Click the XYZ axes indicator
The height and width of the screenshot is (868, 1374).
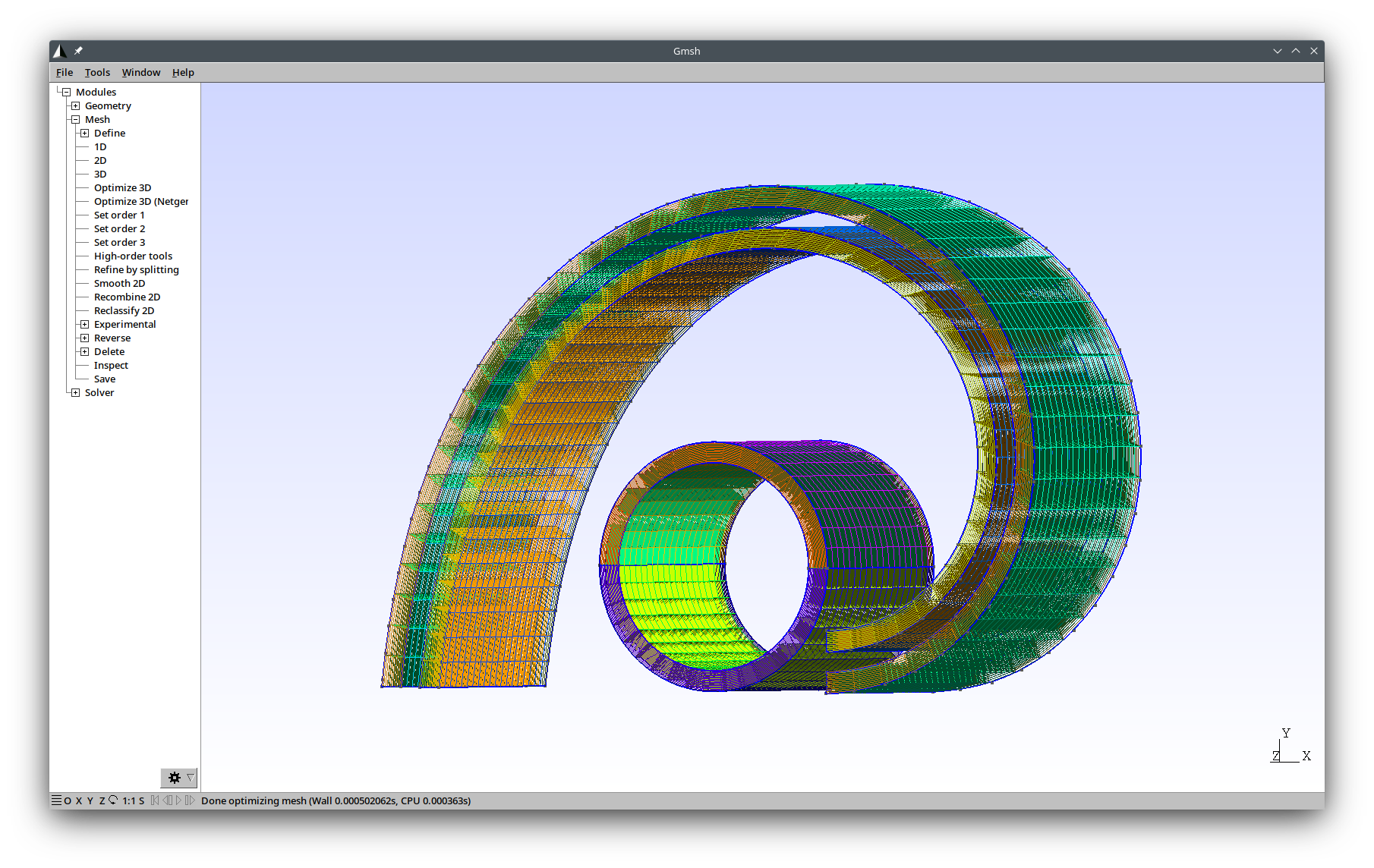[1290, 746]
